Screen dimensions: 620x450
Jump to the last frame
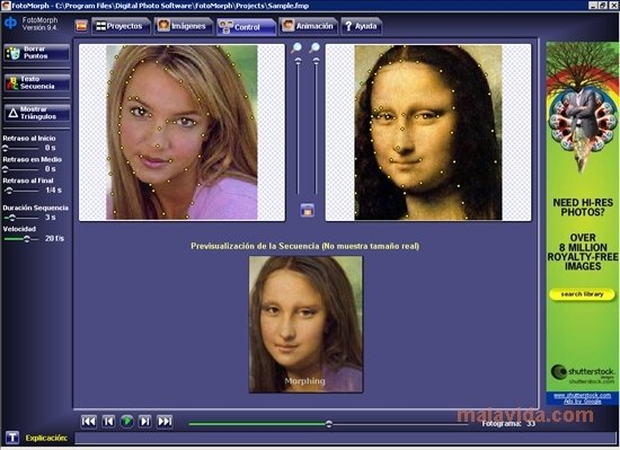click(x=165, y=422)
